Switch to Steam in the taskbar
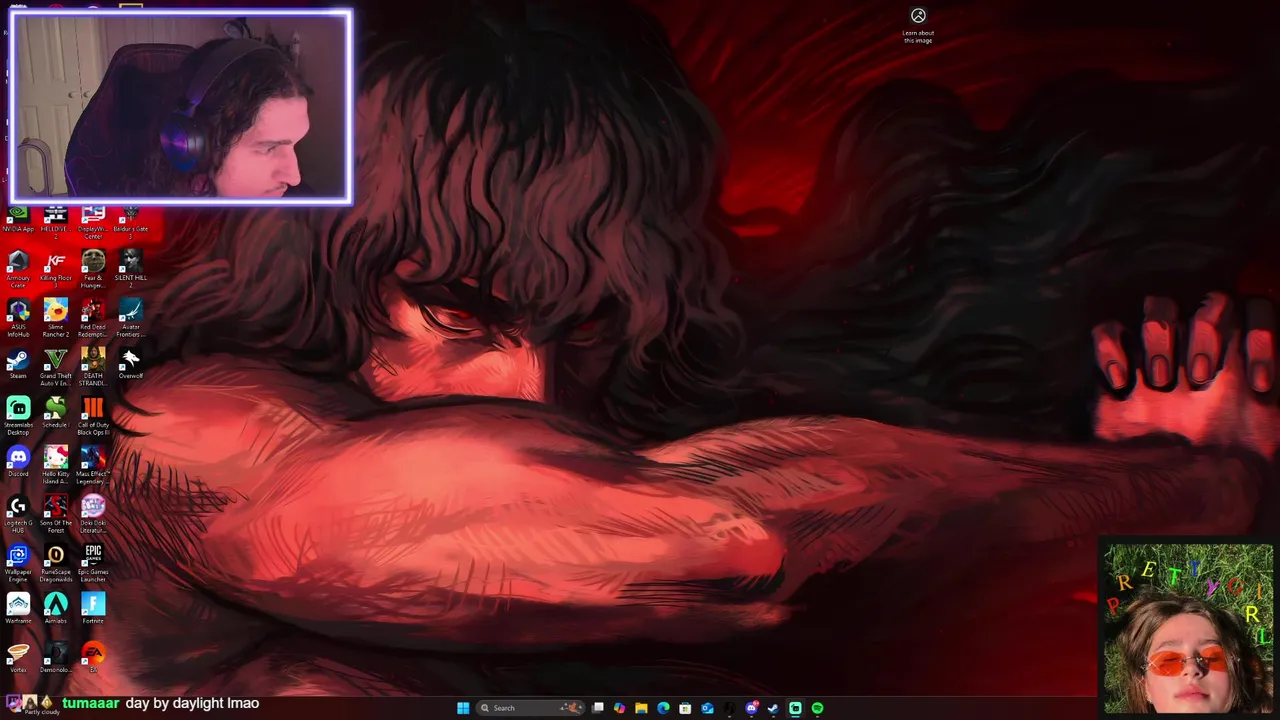 tap(773, 708)
